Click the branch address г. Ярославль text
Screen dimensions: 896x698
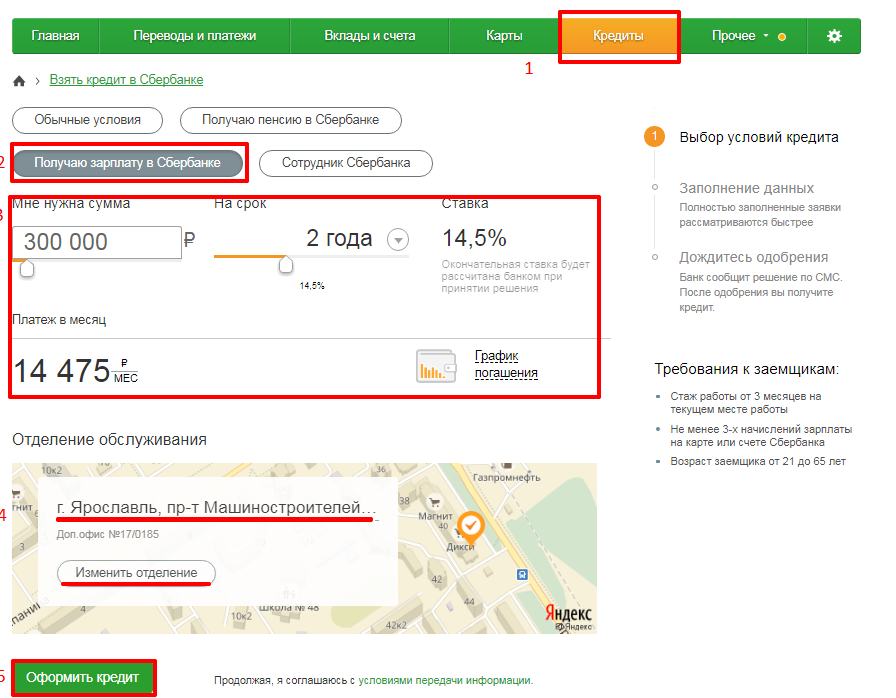point(217,507)
